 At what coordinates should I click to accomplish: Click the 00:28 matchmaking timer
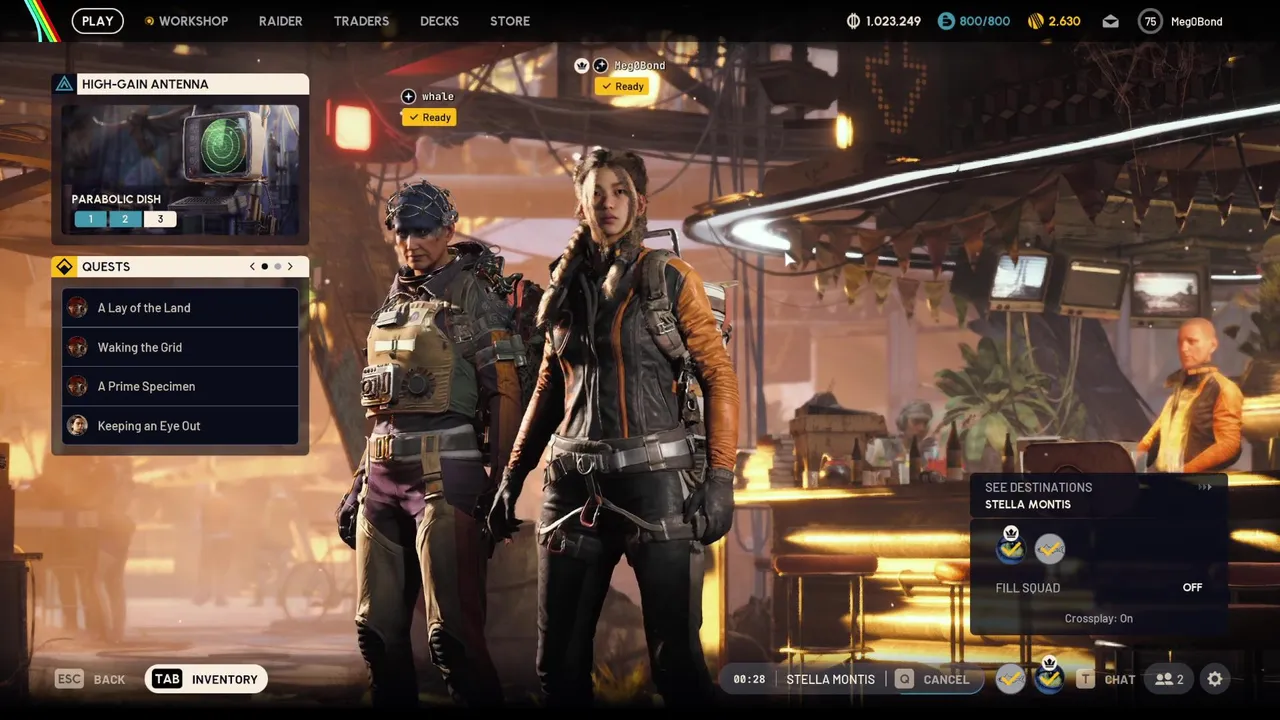[x=749, y=679]
